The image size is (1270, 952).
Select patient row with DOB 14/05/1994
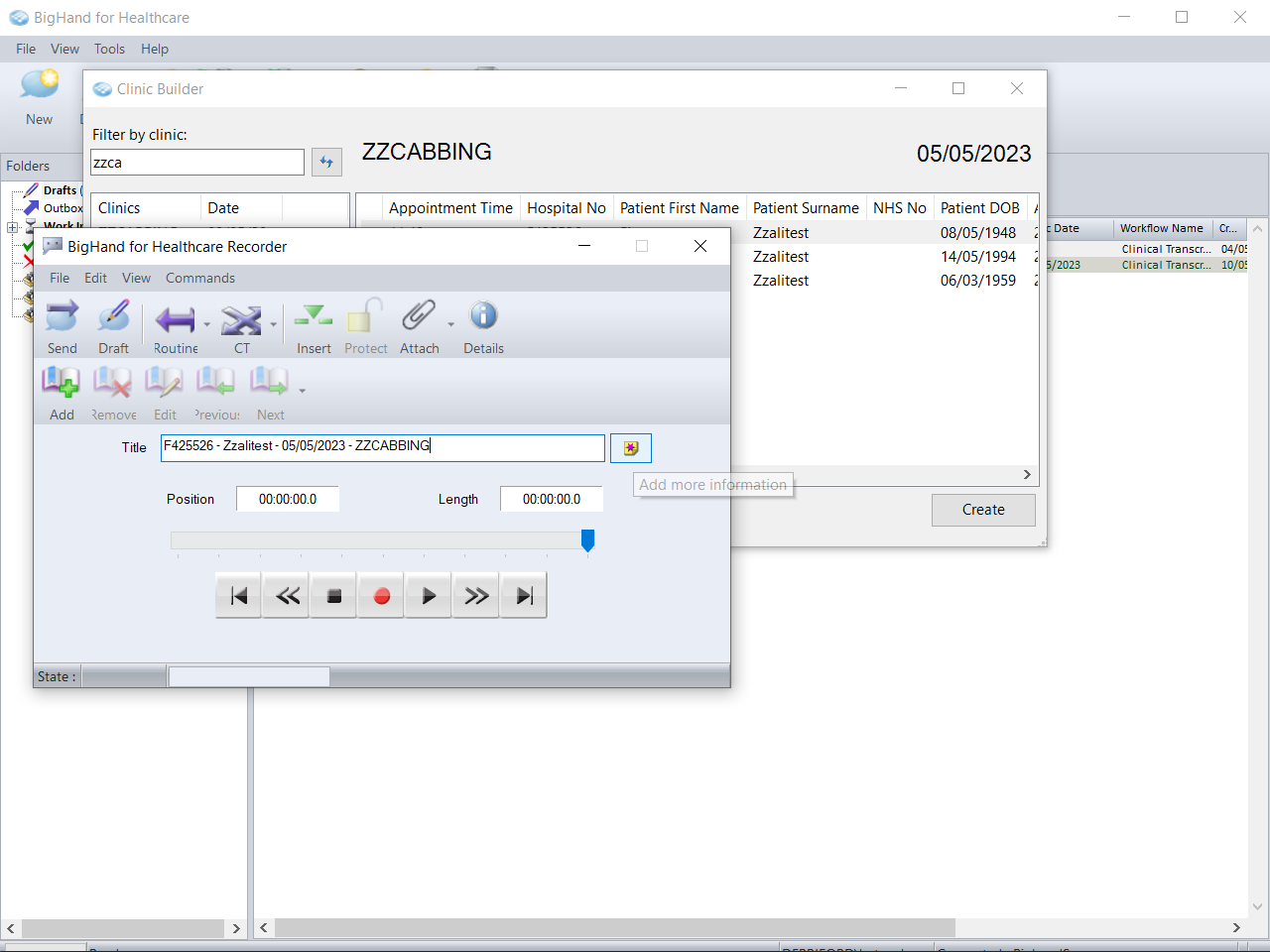885,257
